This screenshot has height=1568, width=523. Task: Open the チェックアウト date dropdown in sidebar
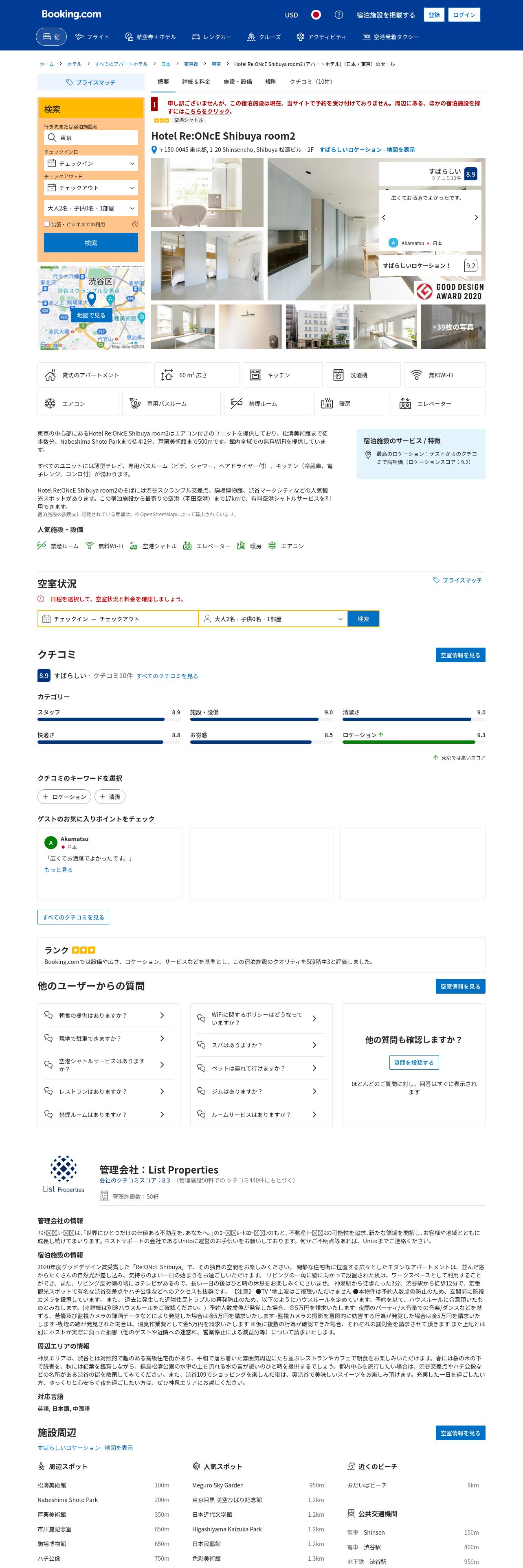(x=91, y=188)
